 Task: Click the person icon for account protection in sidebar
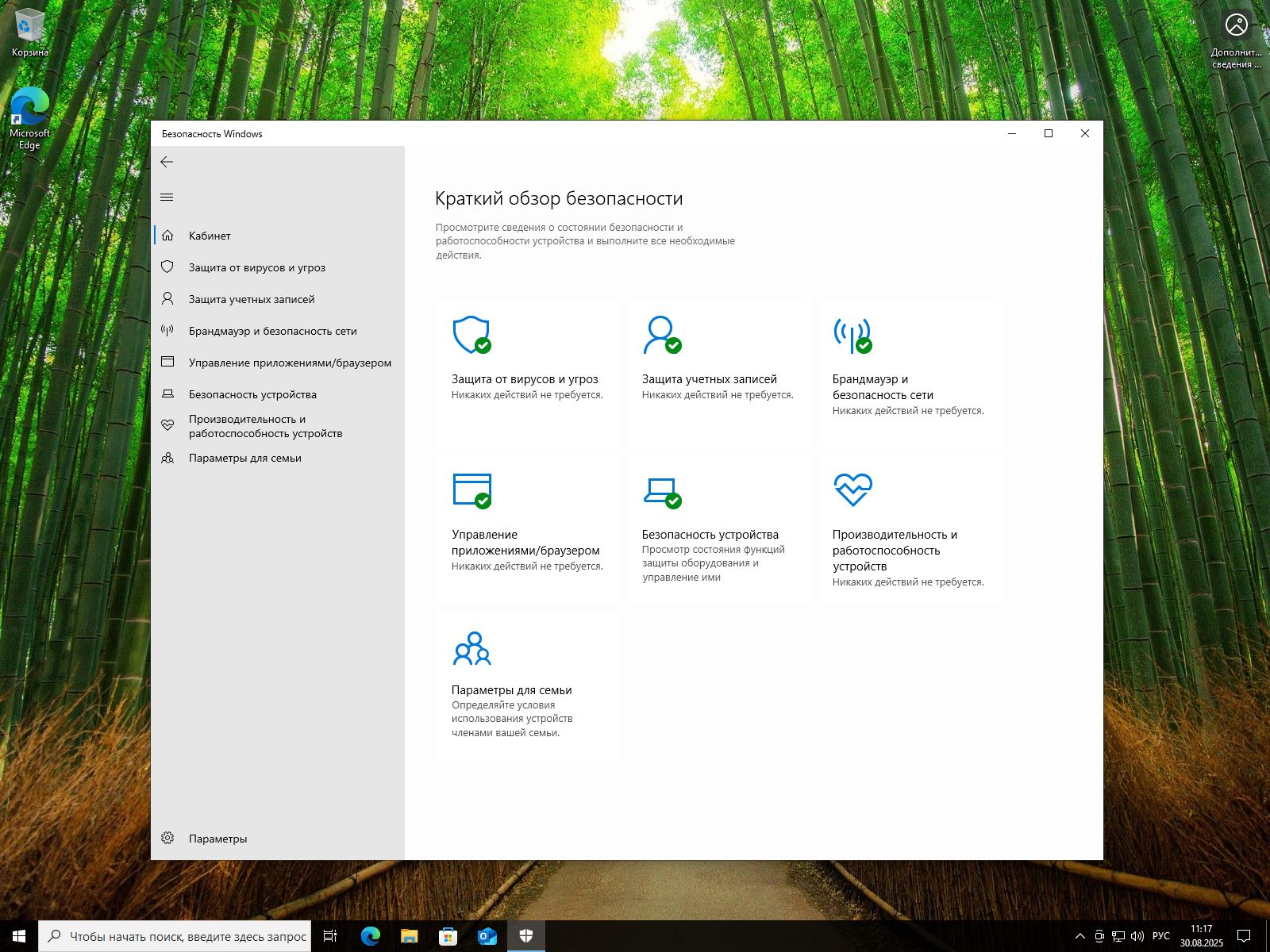coord(167,299)
